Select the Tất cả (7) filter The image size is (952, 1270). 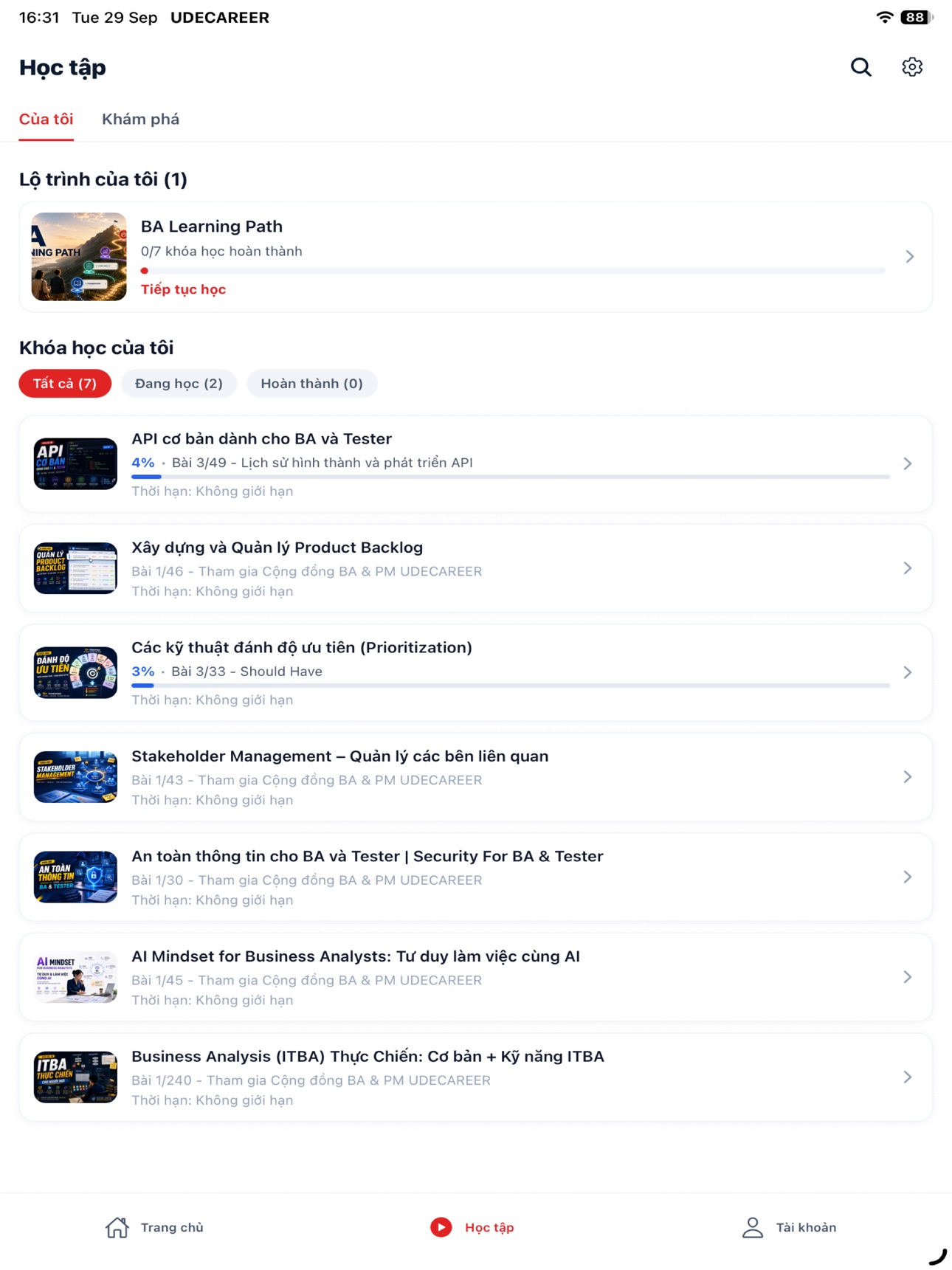[65, 384]
